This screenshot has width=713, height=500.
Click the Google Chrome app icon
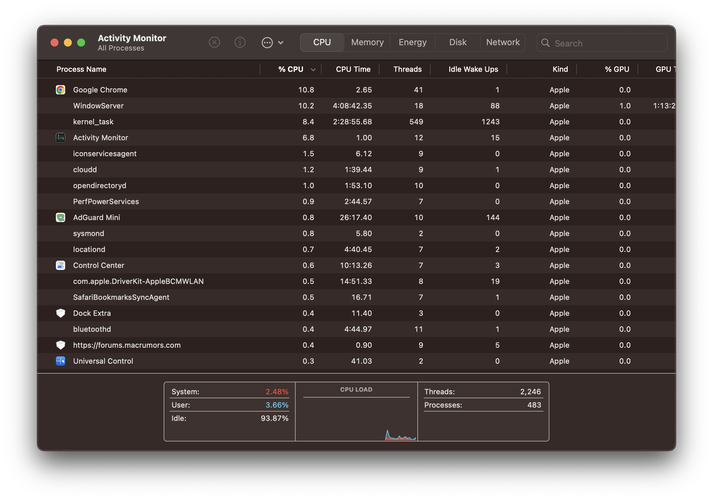pyautogui.click(x=60, y=90)
